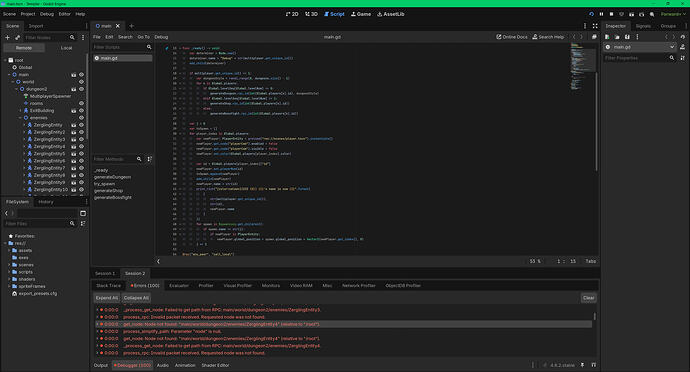Viewport: 690px width, 372px height.
Task: Click the Filter Nodes search field
Action: [49, 37]
